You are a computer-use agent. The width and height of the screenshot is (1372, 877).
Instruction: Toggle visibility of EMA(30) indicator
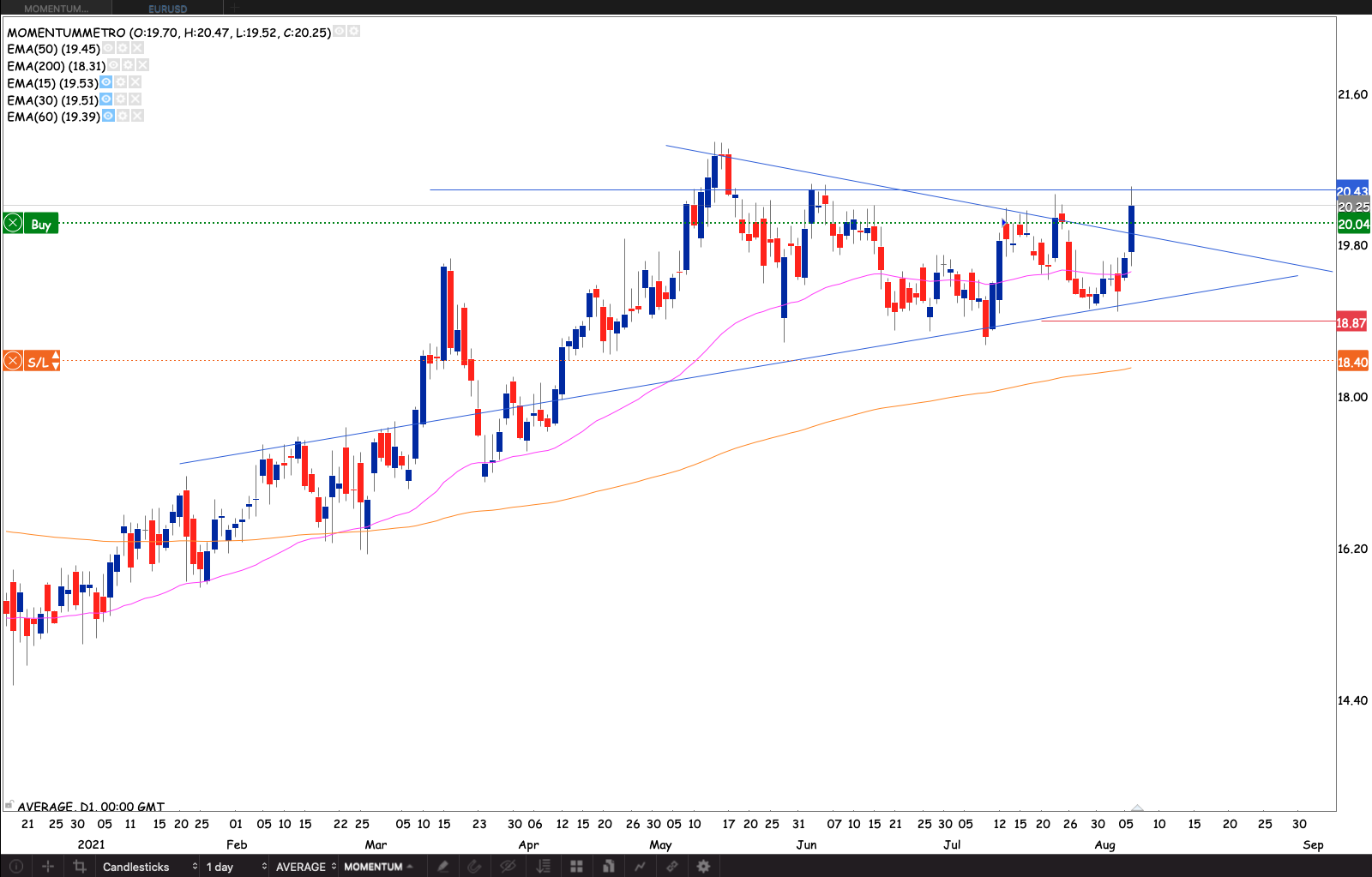105,99
